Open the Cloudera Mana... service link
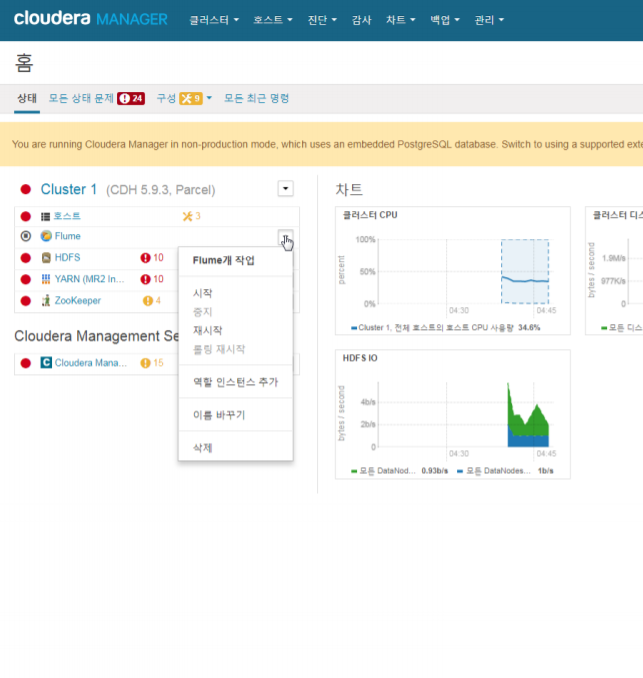This screenshot has height=678, width=643. [90, 363]
